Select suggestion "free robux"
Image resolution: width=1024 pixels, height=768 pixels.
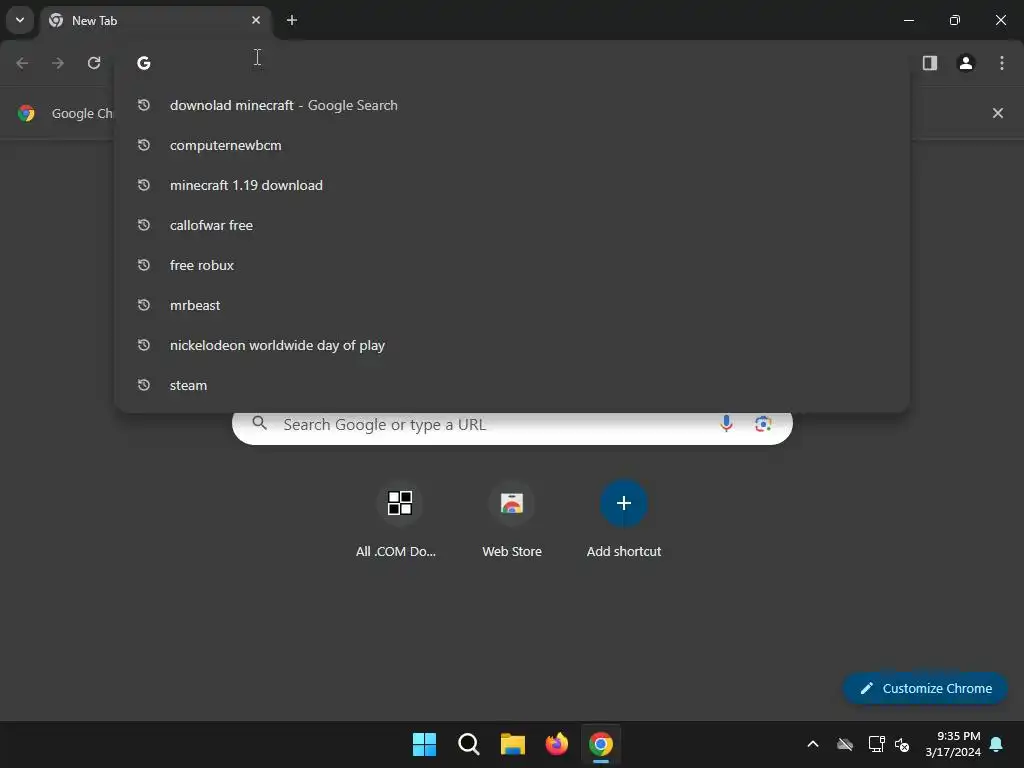(512, 265)
